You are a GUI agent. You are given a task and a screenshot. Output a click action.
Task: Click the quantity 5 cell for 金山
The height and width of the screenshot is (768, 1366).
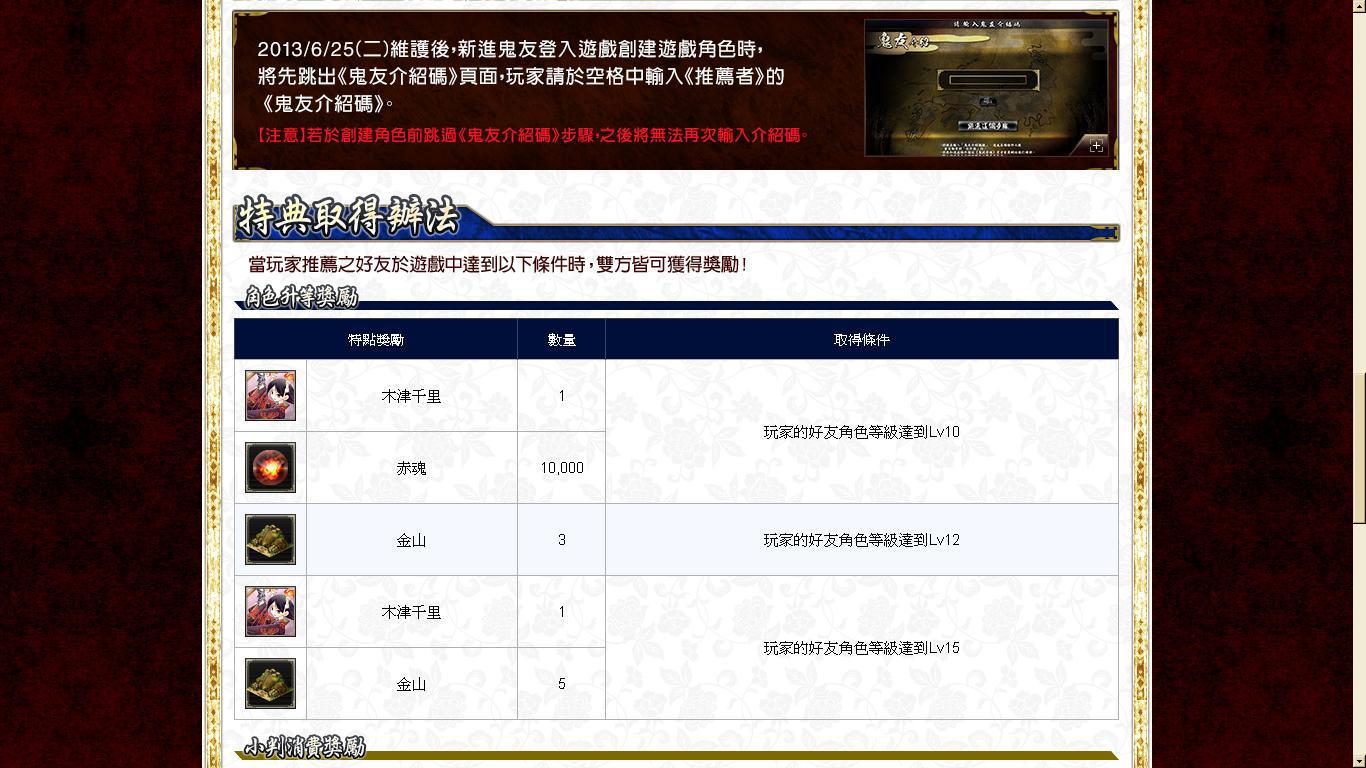point(561,684)
